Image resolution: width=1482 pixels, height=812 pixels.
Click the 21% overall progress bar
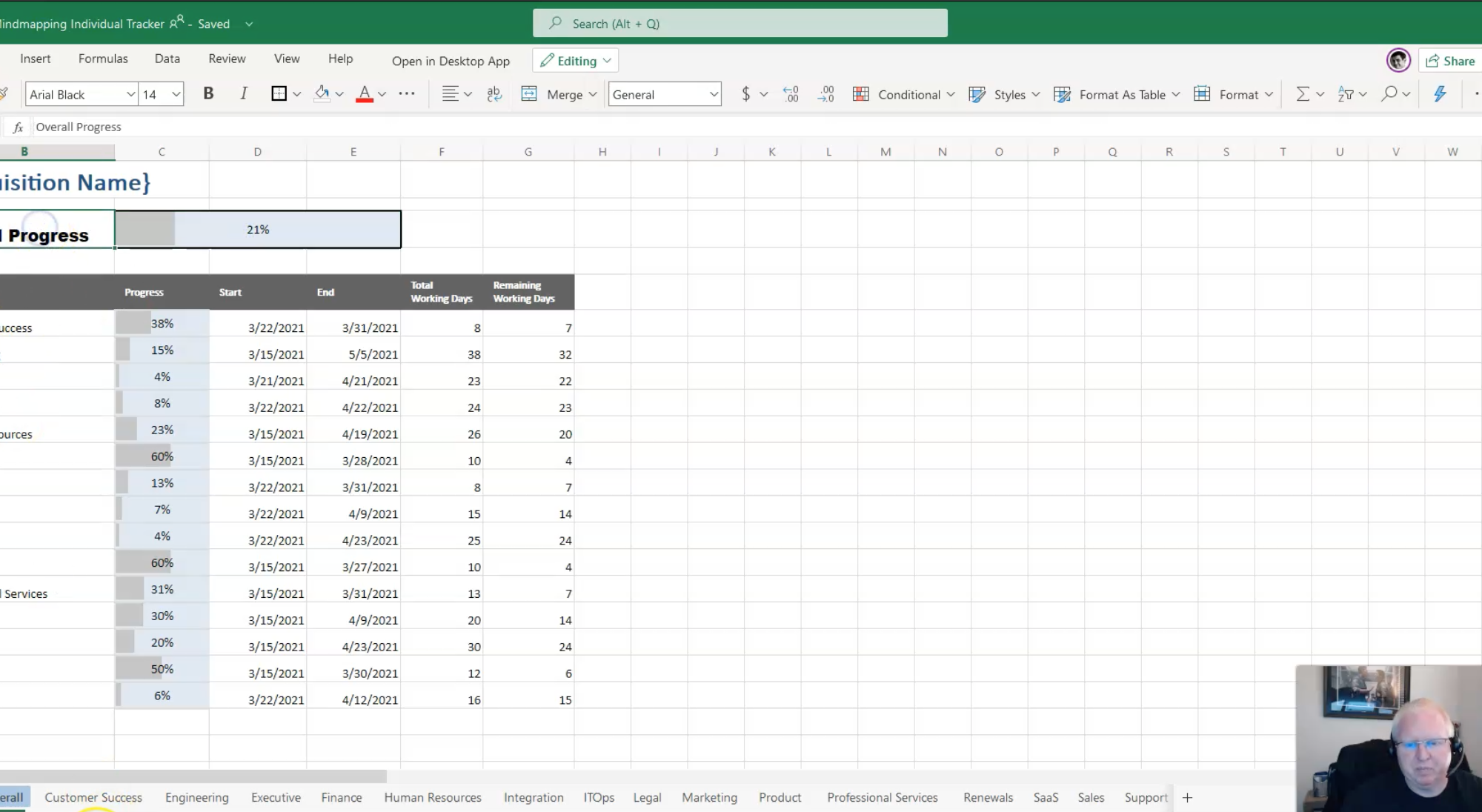pyautogui.click(x=258, y=230)
